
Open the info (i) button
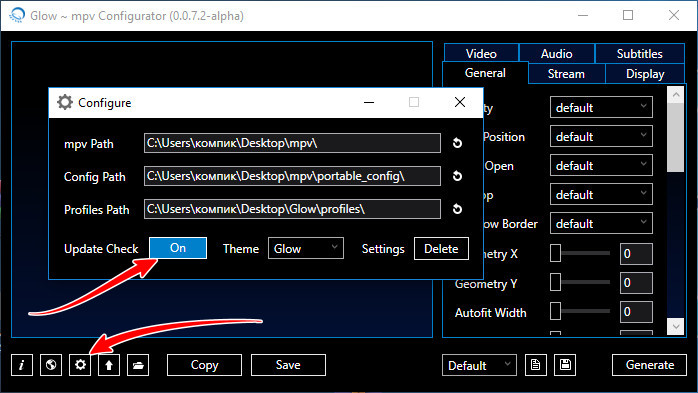22,365
